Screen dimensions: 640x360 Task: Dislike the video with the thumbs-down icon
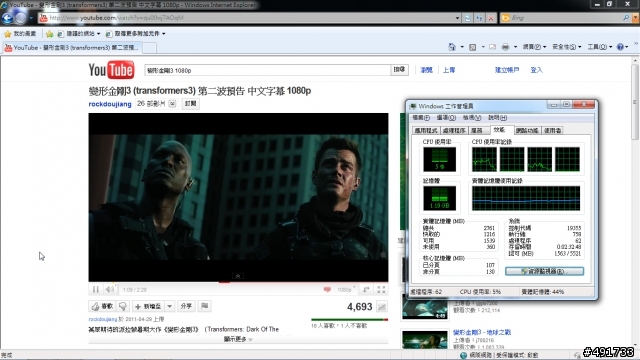123,306
